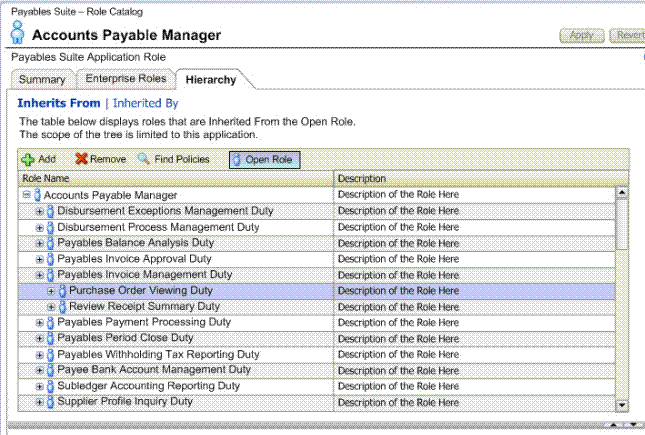This screenshot has width=645, height=435.
Task: Select the Review Receipt Summary Duty row
Action: 317,307
